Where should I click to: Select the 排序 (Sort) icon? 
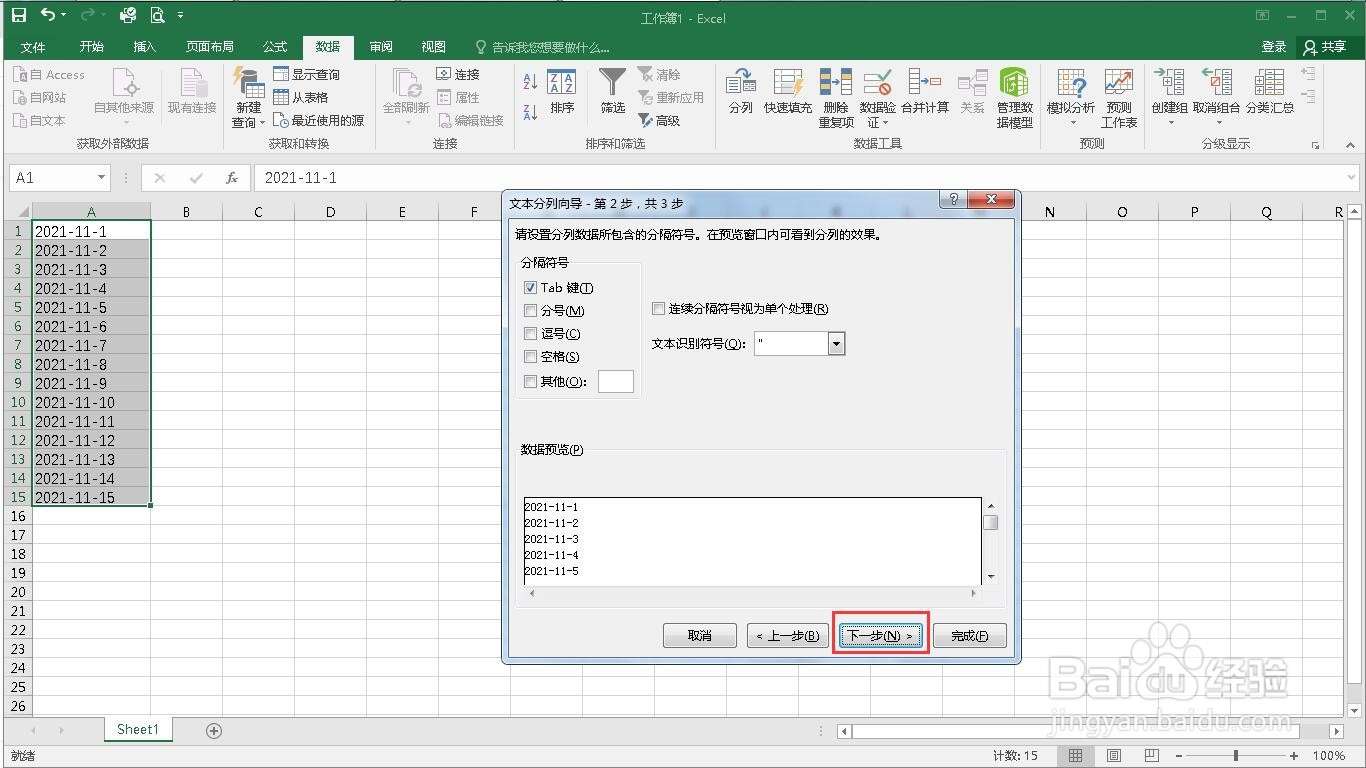pos(562,90)
